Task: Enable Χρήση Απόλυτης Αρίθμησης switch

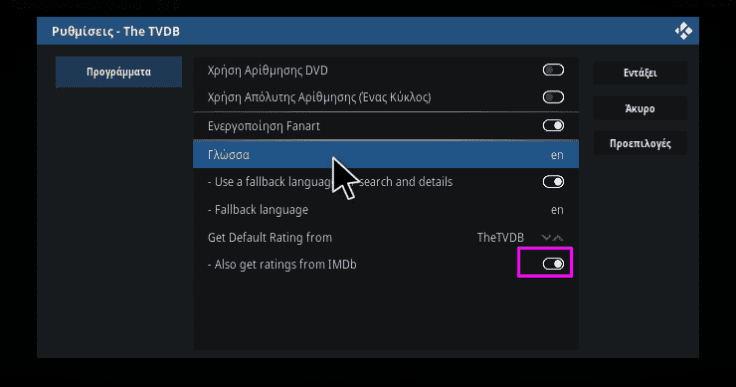Action: [553, 97]
